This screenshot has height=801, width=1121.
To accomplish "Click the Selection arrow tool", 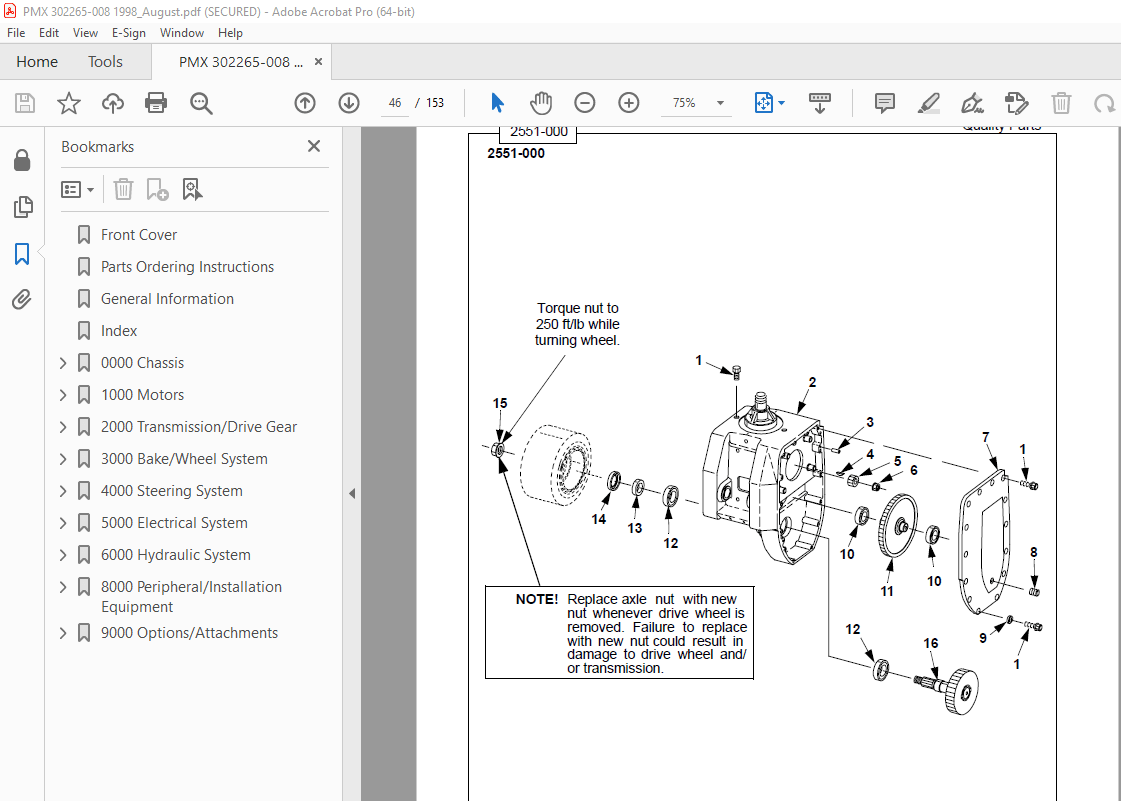I will [497, 102].
